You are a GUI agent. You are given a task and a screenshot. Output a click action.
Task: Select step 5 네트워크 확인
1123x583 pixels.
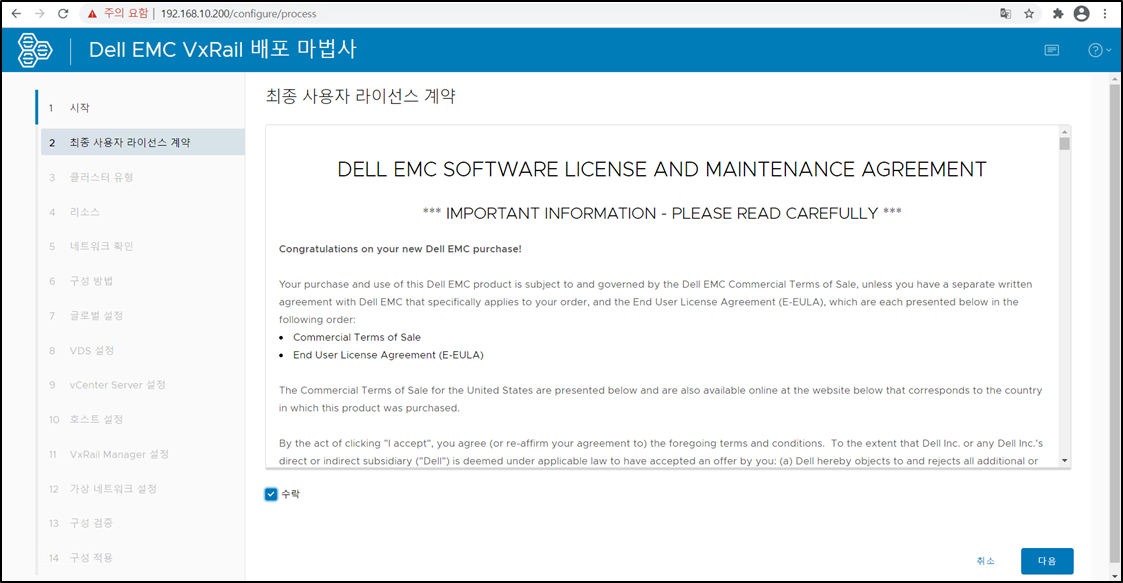click(x=142, y=246)
